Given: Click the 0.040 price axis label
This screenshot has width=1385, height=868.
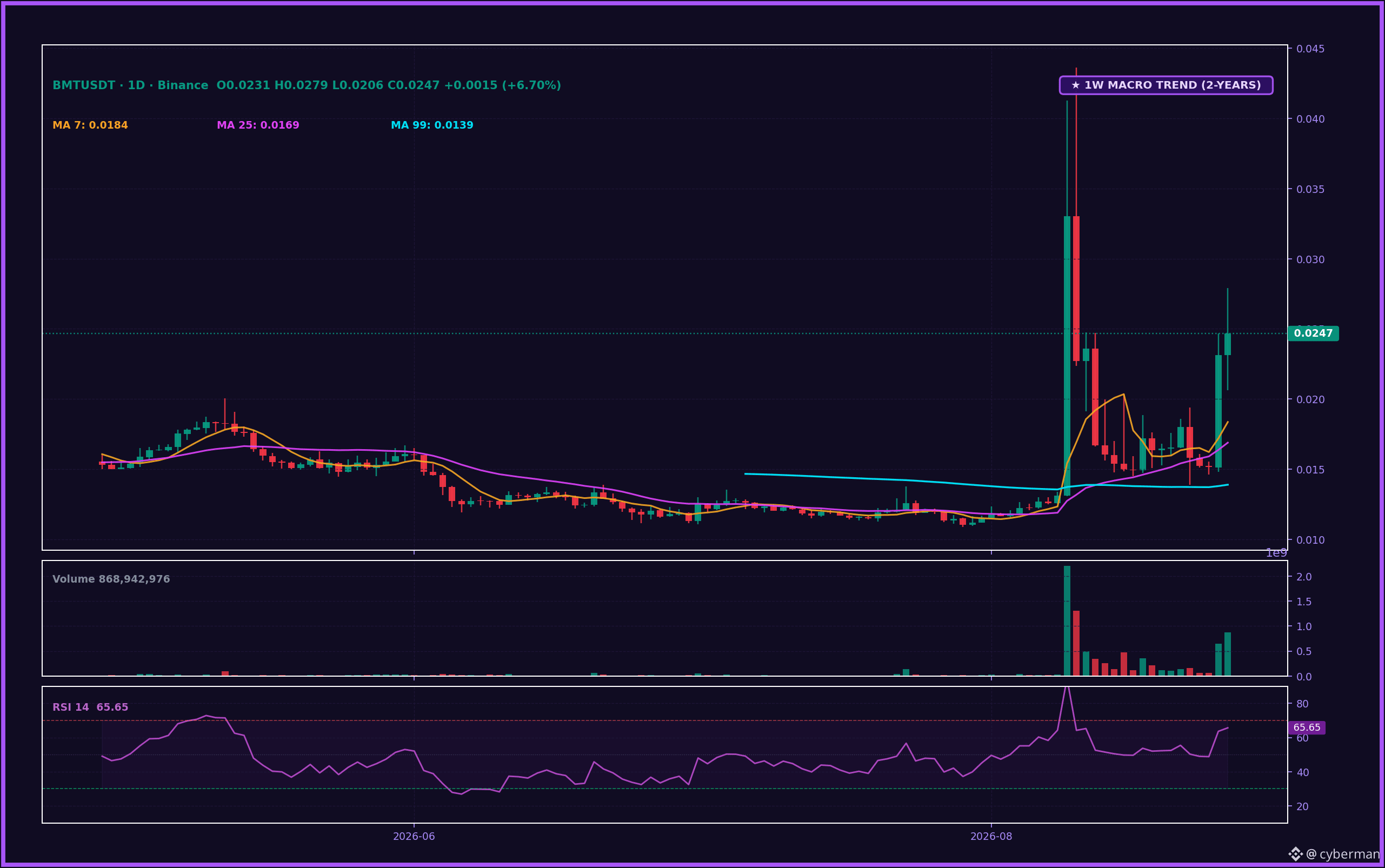Looking at the screenshot, I should [x=1310, y=119].
